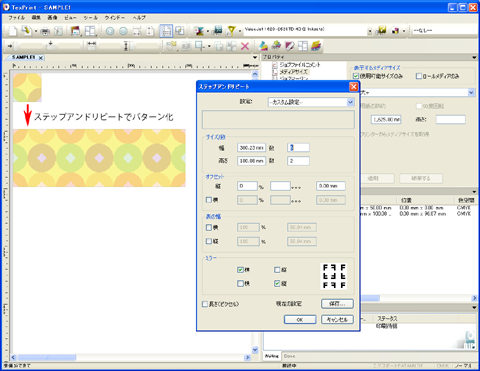This screenshot has width=480, height=371.
Task: Switch to the Done queue tab
Action: click(x=289, y=356)
